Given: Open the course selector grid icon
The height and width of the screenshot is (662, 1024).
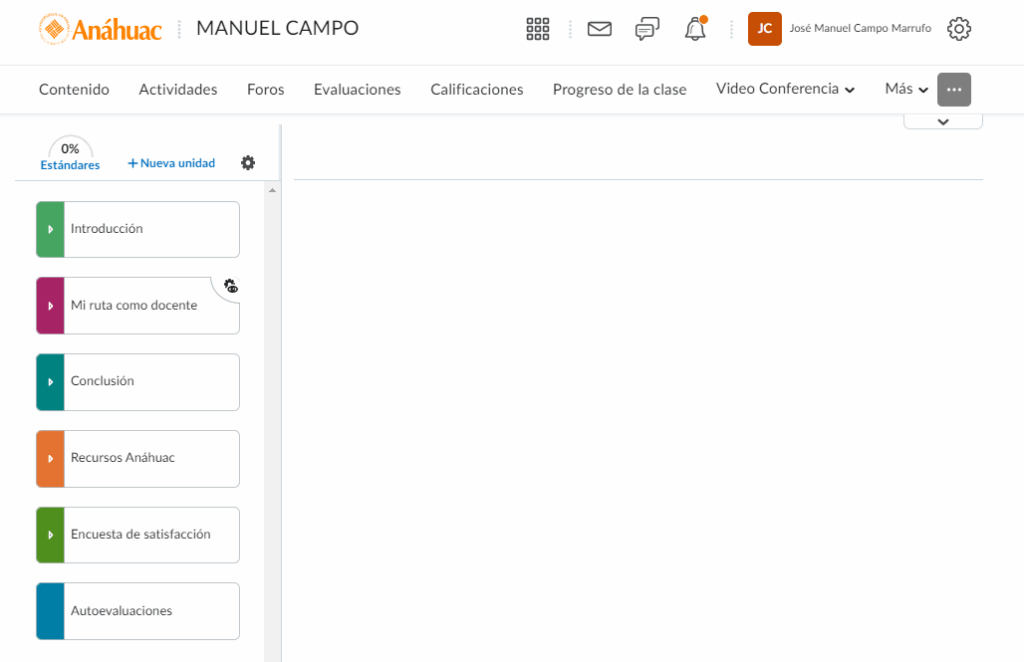Looking at the screenshot, I should pos(538,29).
